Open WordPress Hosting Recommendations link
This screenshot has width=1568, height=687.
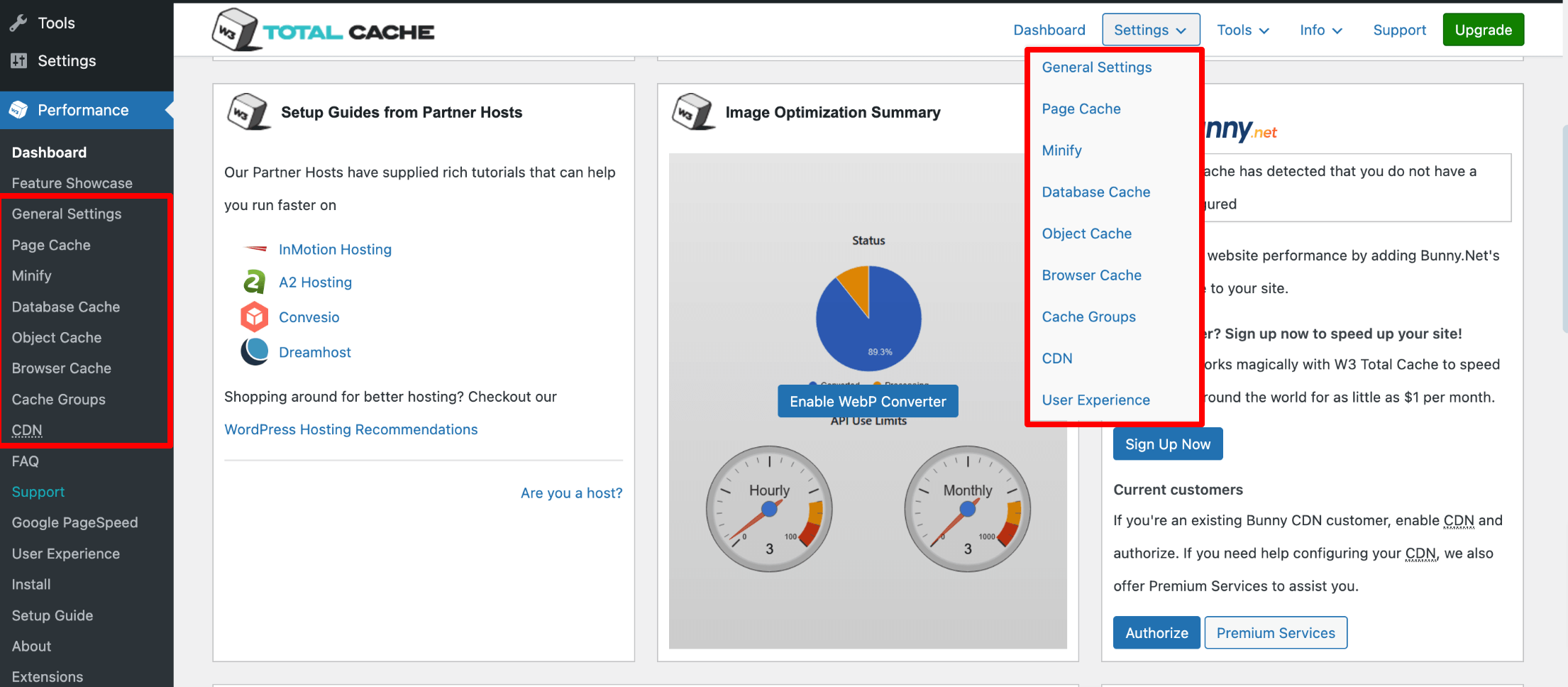(351, 429)
